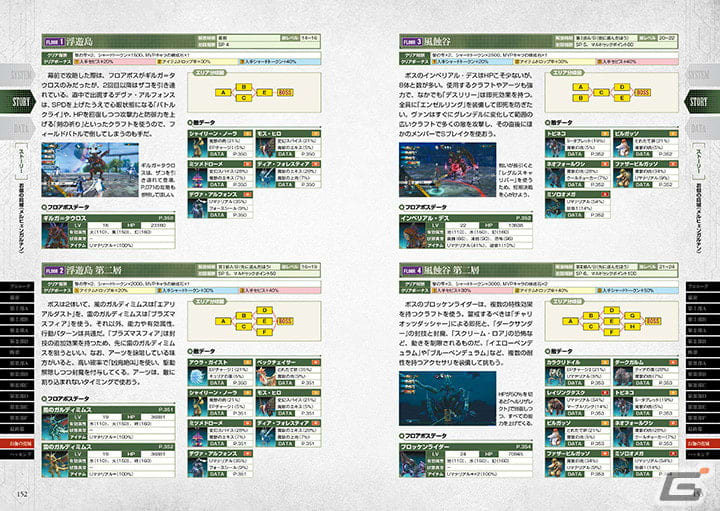Click the ギルガ＝タウロス boss portrait
720x511 pixels.
coord(55,235)
